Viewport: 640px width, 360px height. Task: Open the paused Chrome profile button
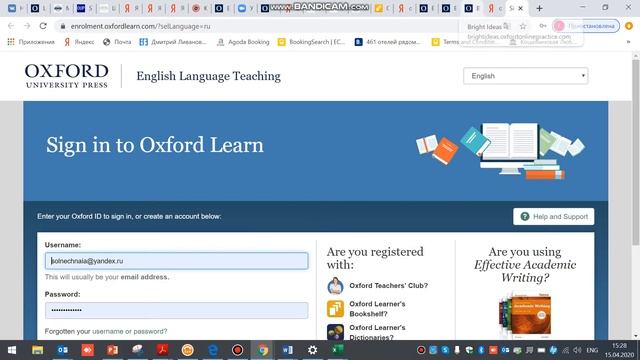[586, 26]
